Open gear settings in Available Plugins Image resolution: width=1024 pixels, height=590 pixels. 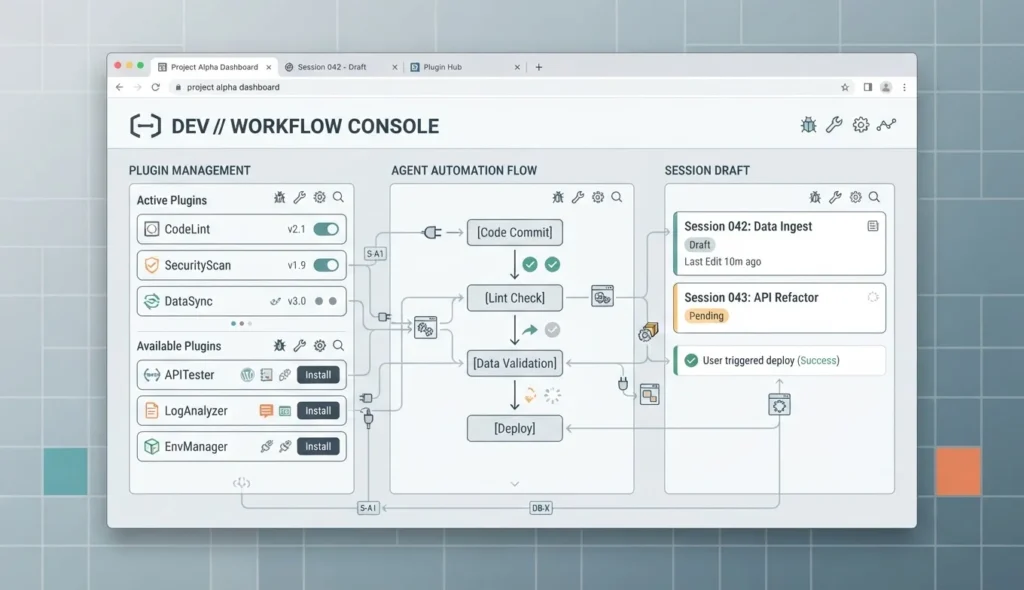point(319,346)
